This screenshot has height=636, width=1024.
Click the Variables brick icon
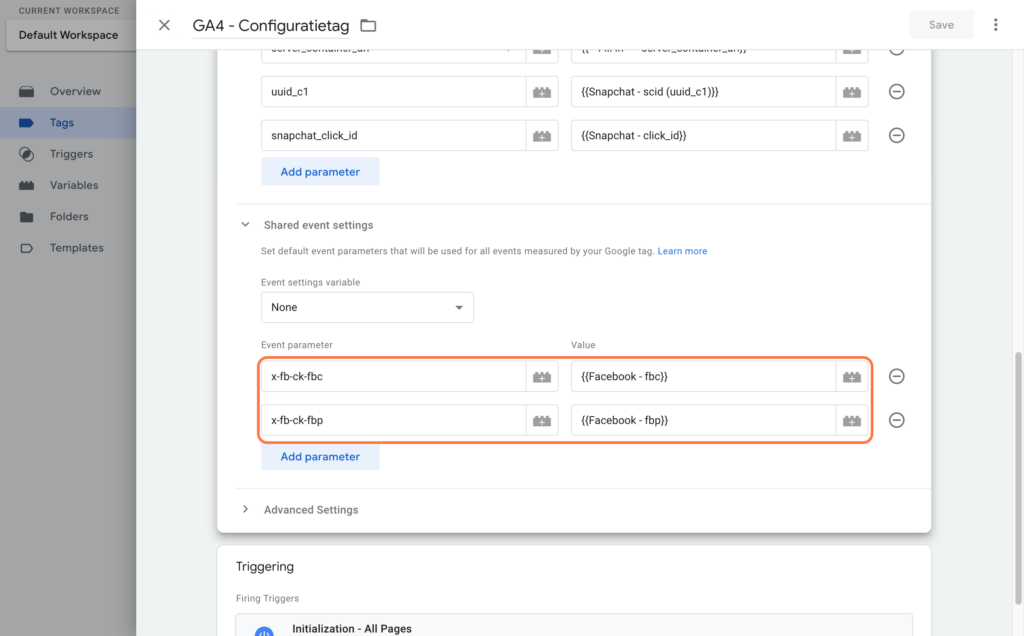[27, 185]
